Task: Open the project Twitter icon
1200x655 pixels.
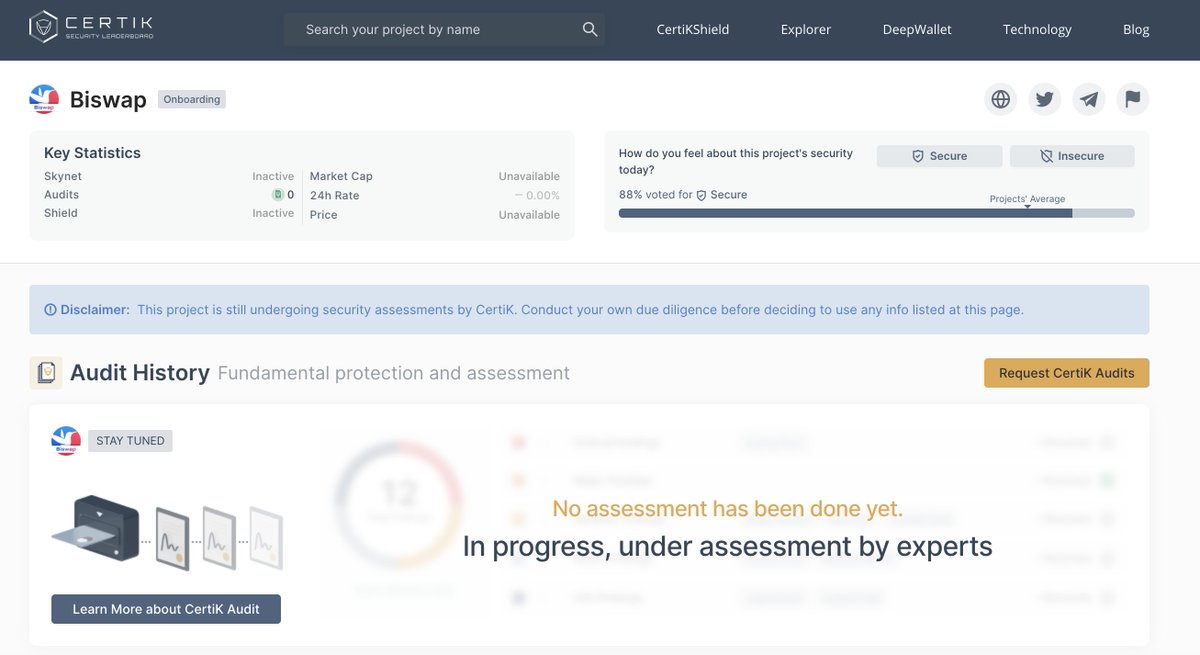Action: [x=1045, y=99]
